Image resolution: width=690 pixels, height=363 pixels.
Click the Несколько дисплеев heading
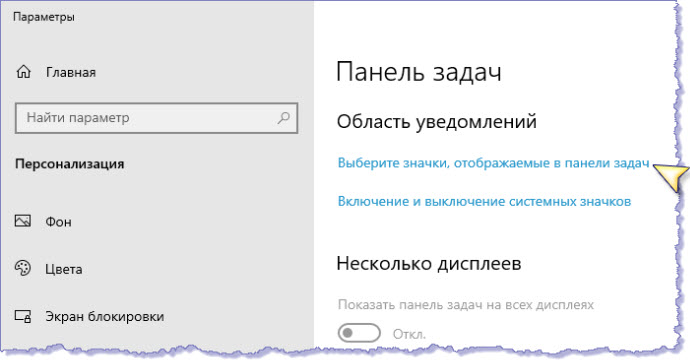pos(429,264)
